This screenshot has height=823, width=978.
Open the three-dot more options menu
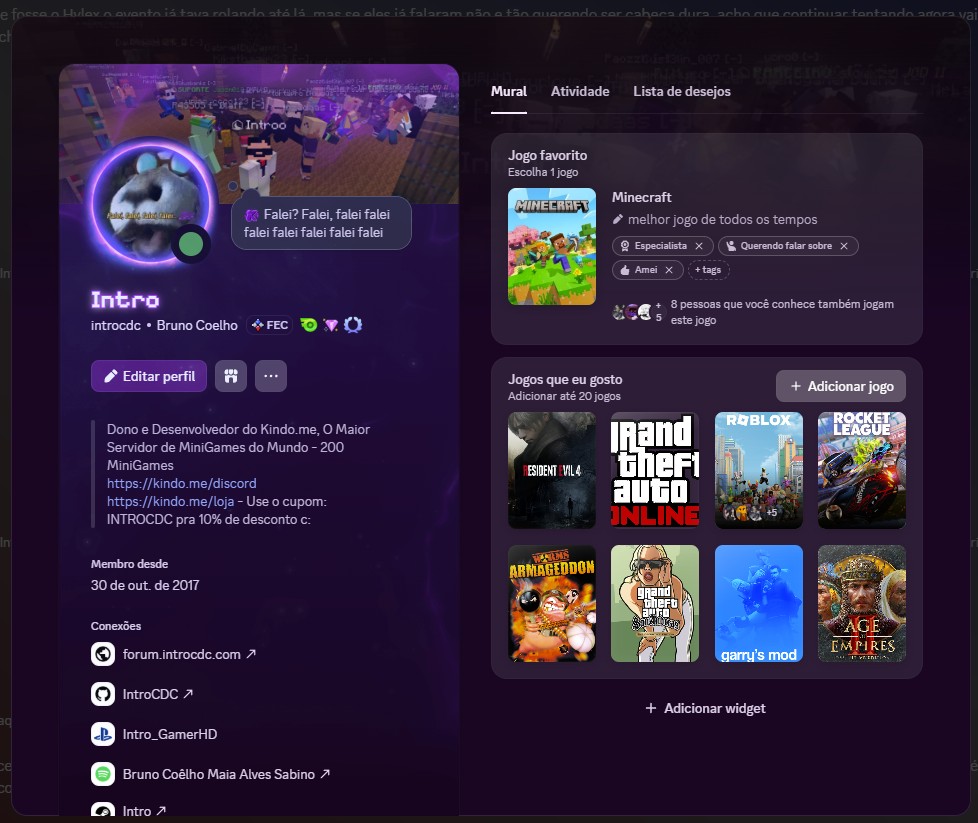click(x=271, y=376)
